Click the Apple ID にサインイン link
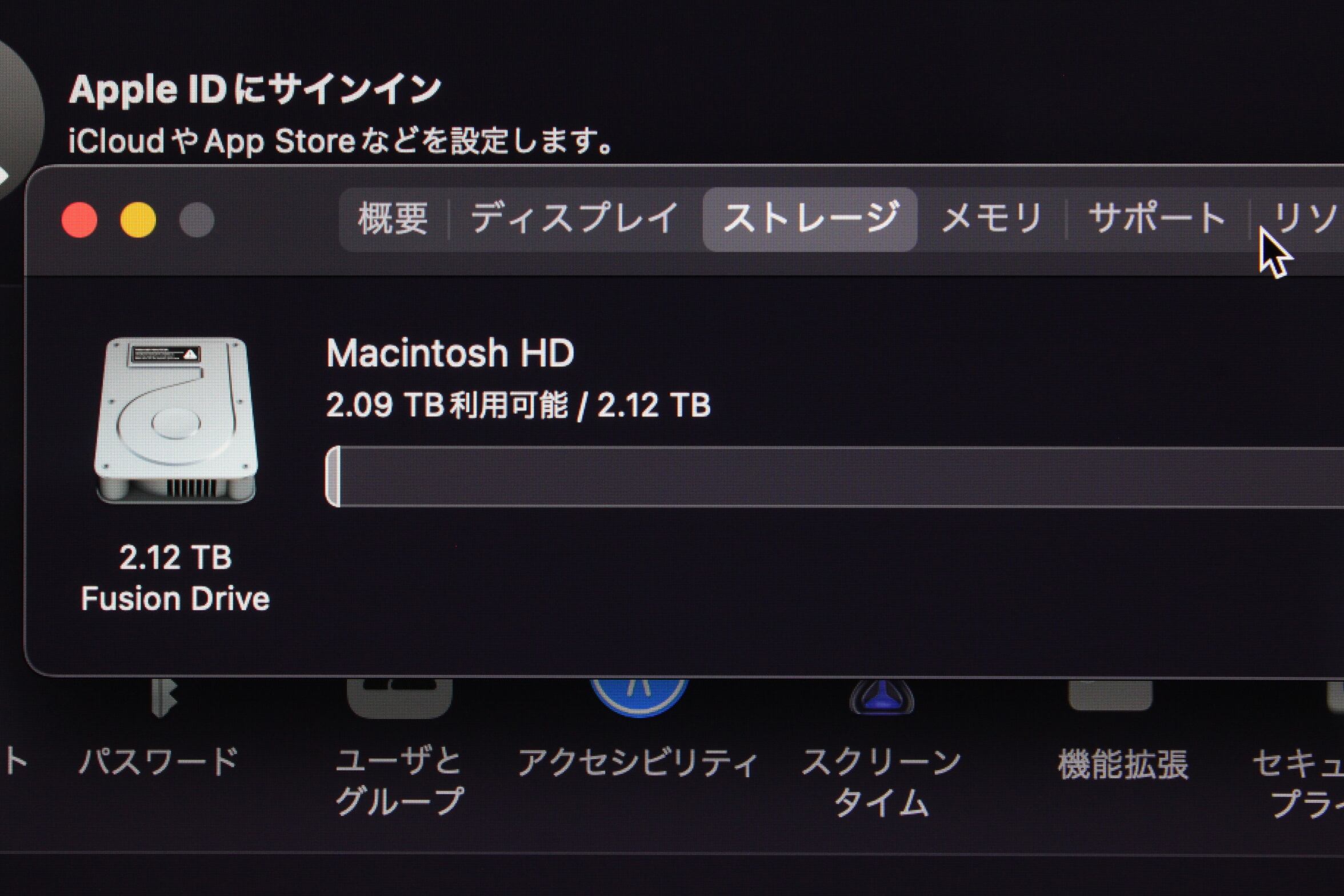Viewport: 1344px width, 896px height. 255,90
